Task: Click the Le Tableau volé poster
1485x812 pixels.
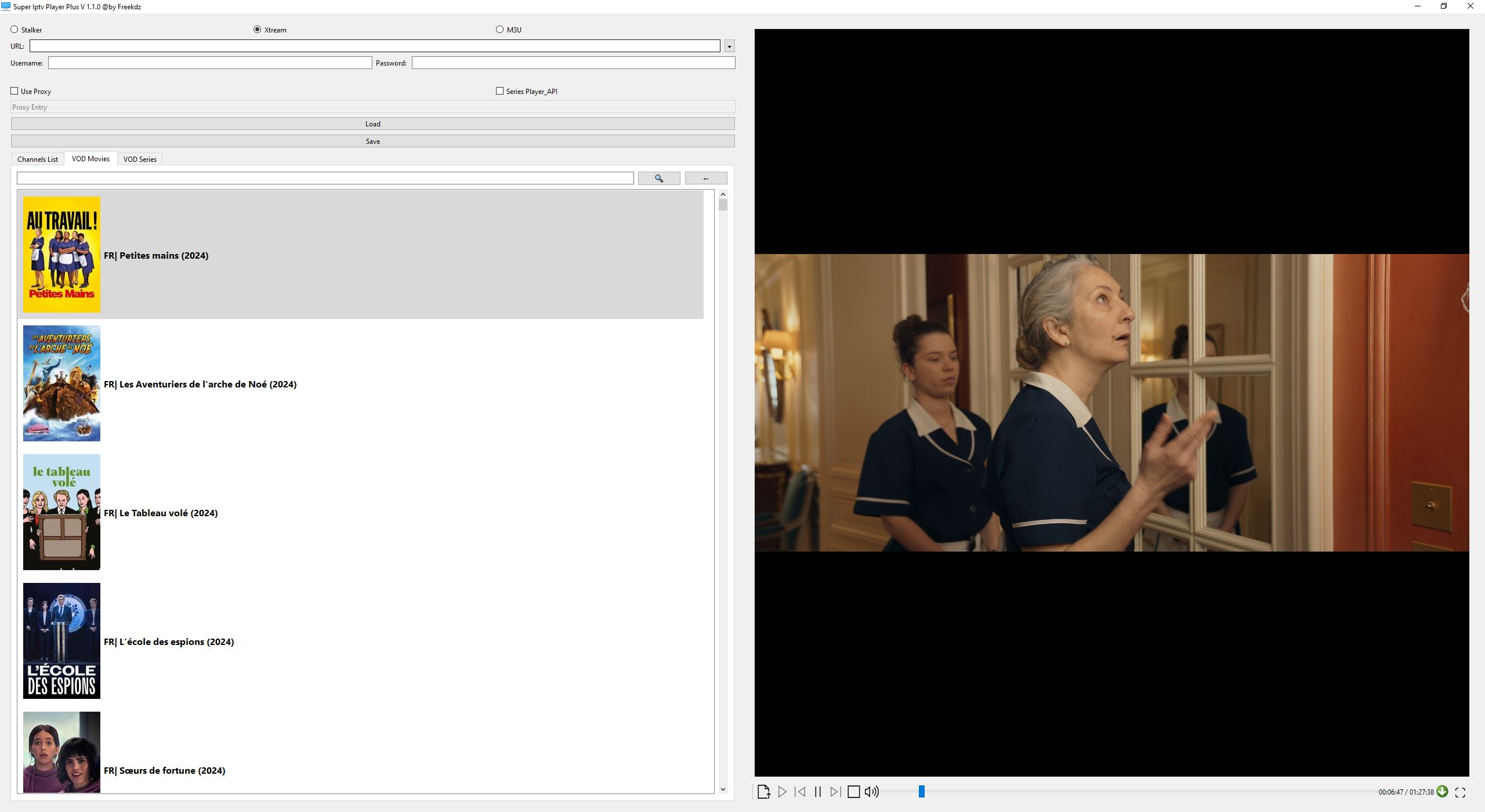Action: [x=61, y=512]
